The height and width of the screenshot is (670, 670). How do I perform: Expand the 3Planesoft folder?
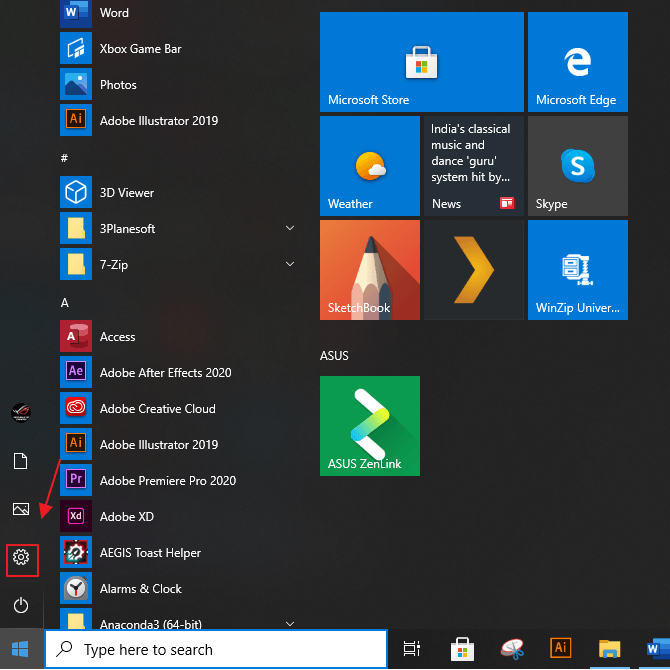tap(290, 228)
